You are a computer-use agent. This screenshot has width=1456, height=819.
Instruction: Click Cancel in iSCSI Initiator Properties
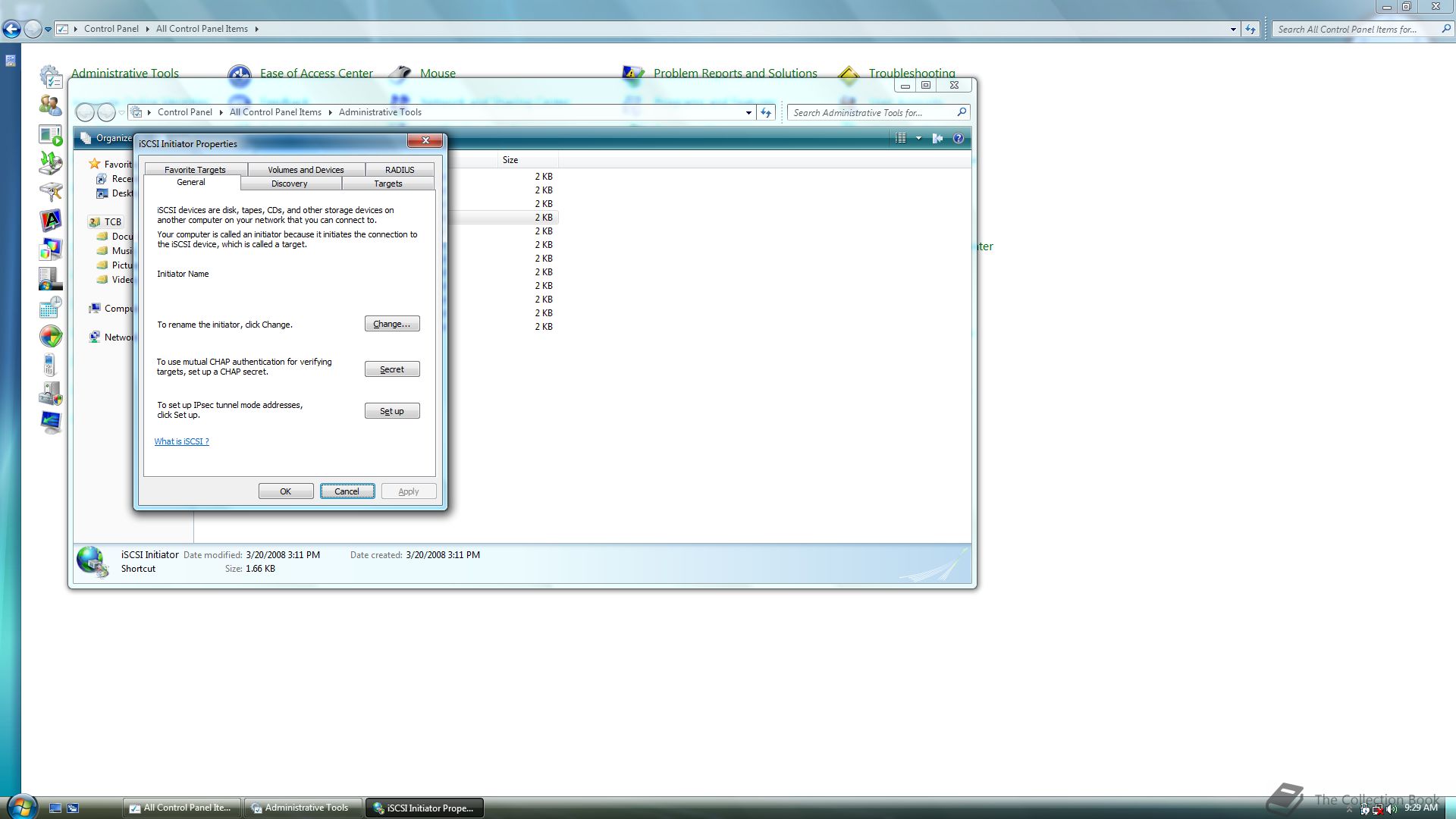[x=347, y=491]
